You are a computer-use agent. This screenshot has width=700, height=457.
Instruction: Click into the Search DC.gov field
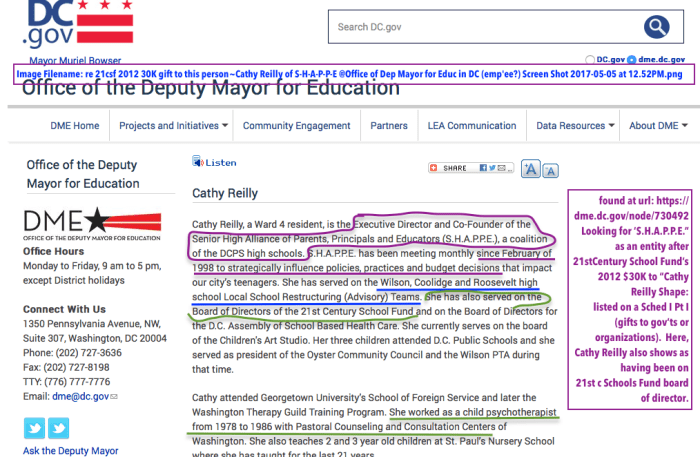pos(480,27)
